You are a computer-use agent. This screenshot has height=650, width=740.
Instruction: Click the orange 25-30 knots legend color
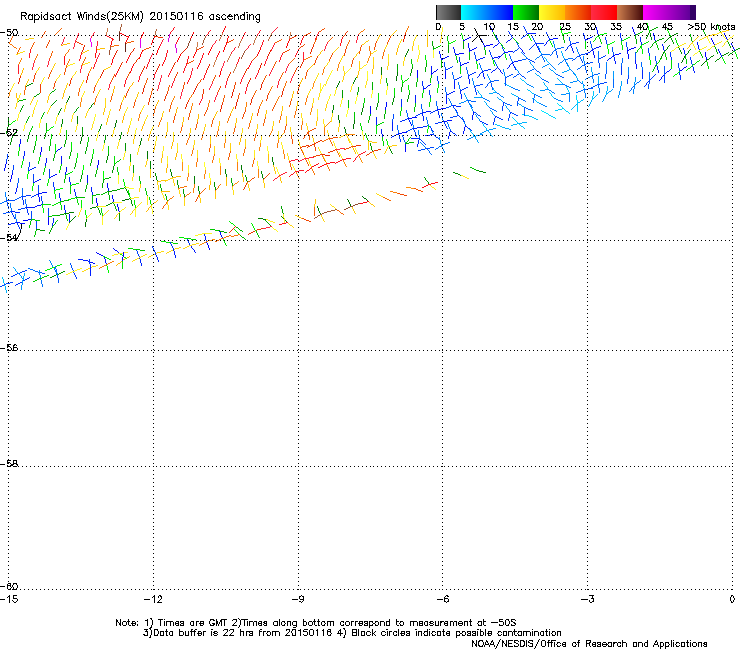click(x=578, y=12)
